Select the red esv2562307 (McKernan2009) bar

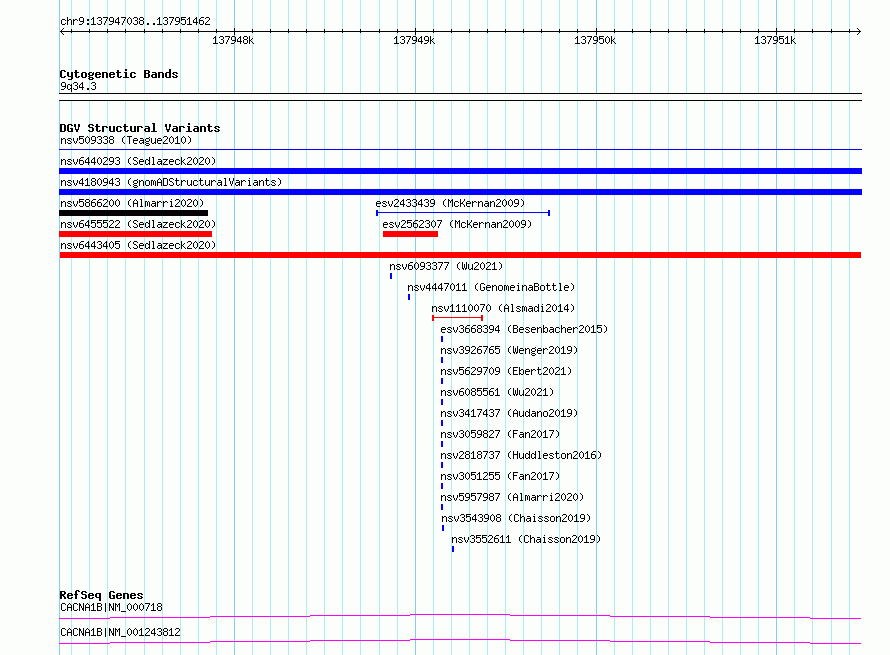410,234
